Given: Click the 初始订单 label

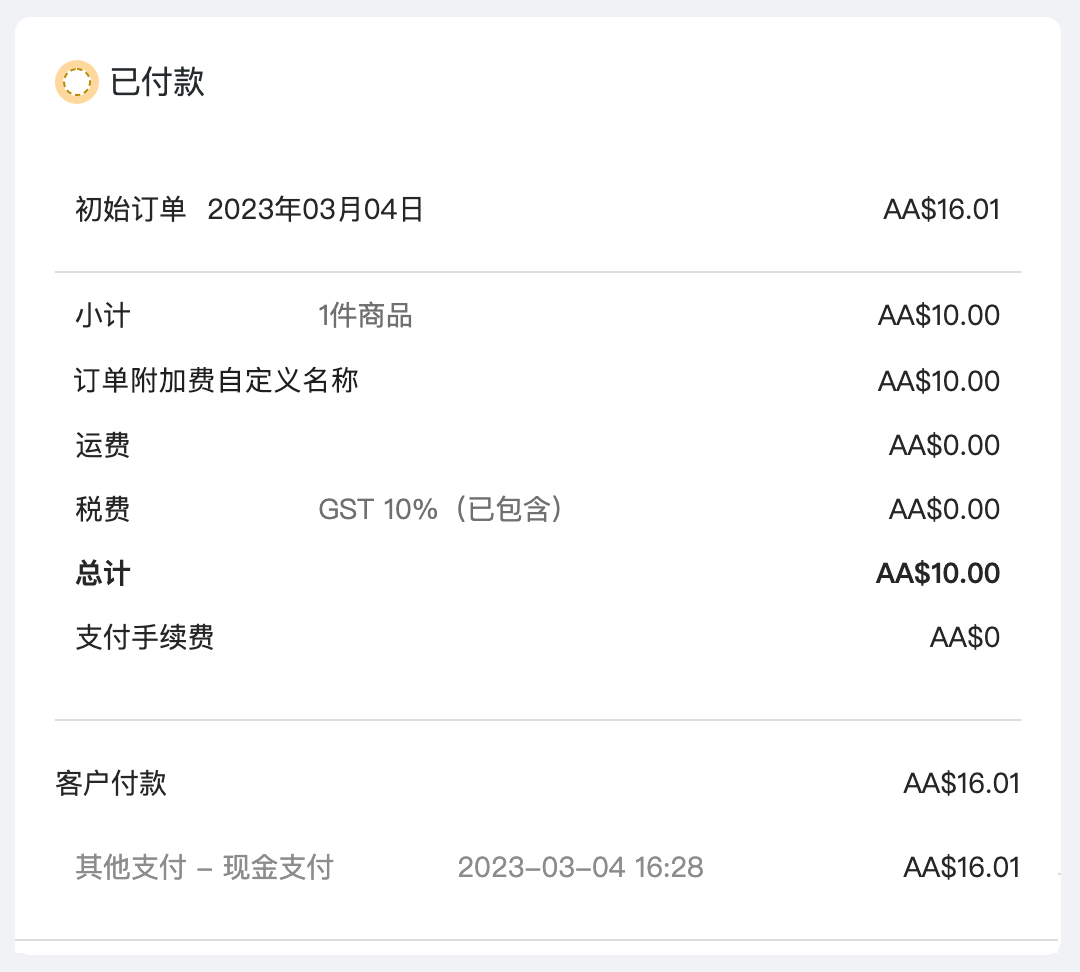Looking at the screenshot, I should pos(130,209).
